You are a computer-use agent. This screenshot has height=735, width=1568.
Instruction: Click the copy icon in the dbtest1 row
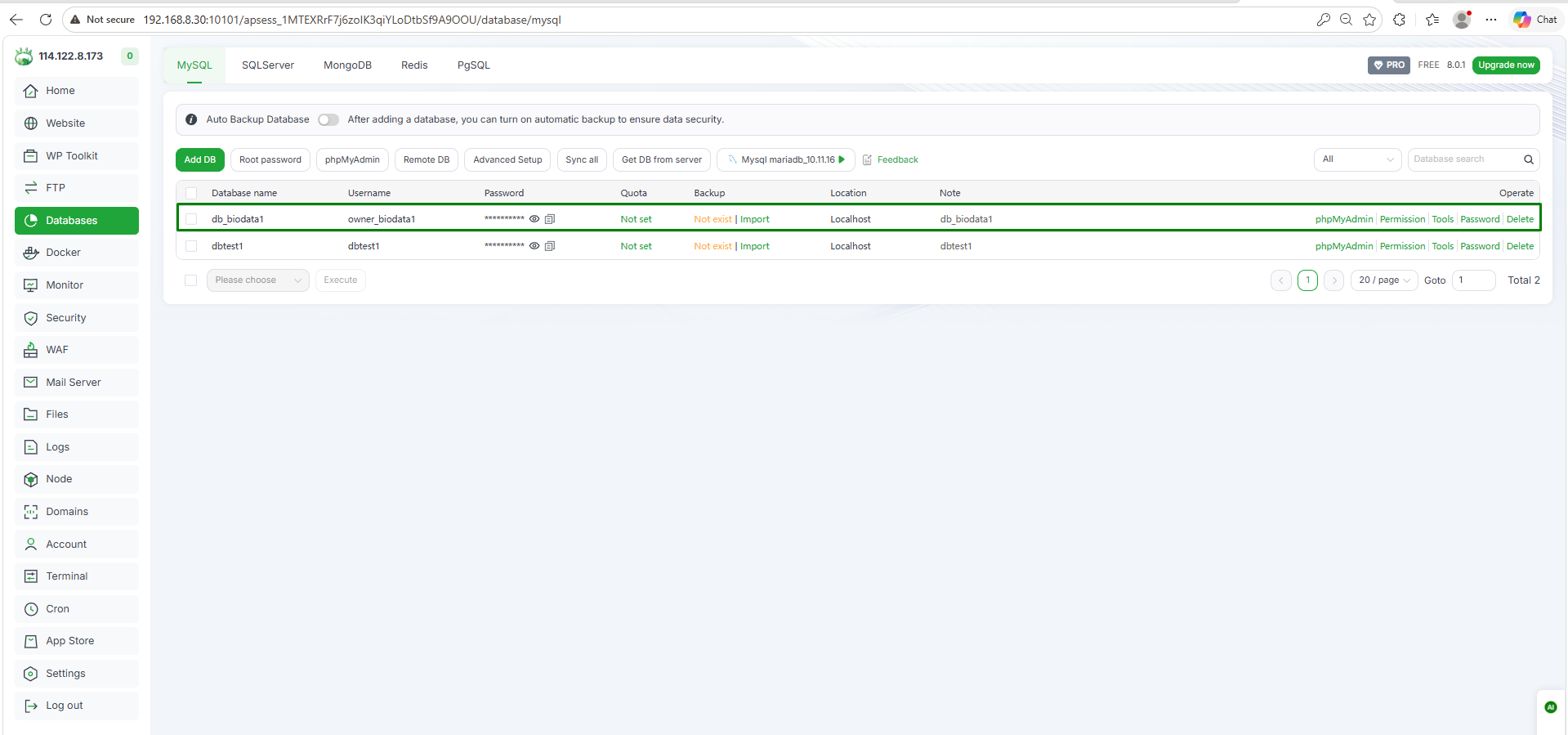coord(550,246)
